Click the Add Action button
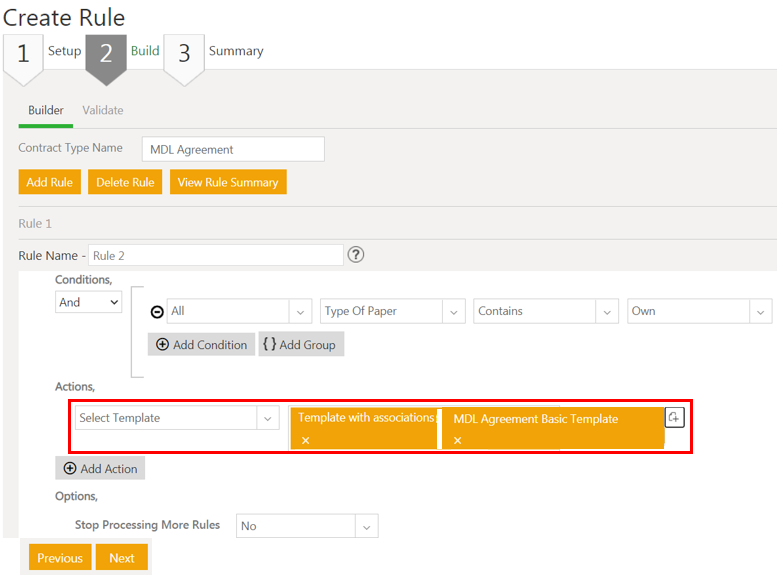Viewport: 778px width, 575px height. pos(100,468)
